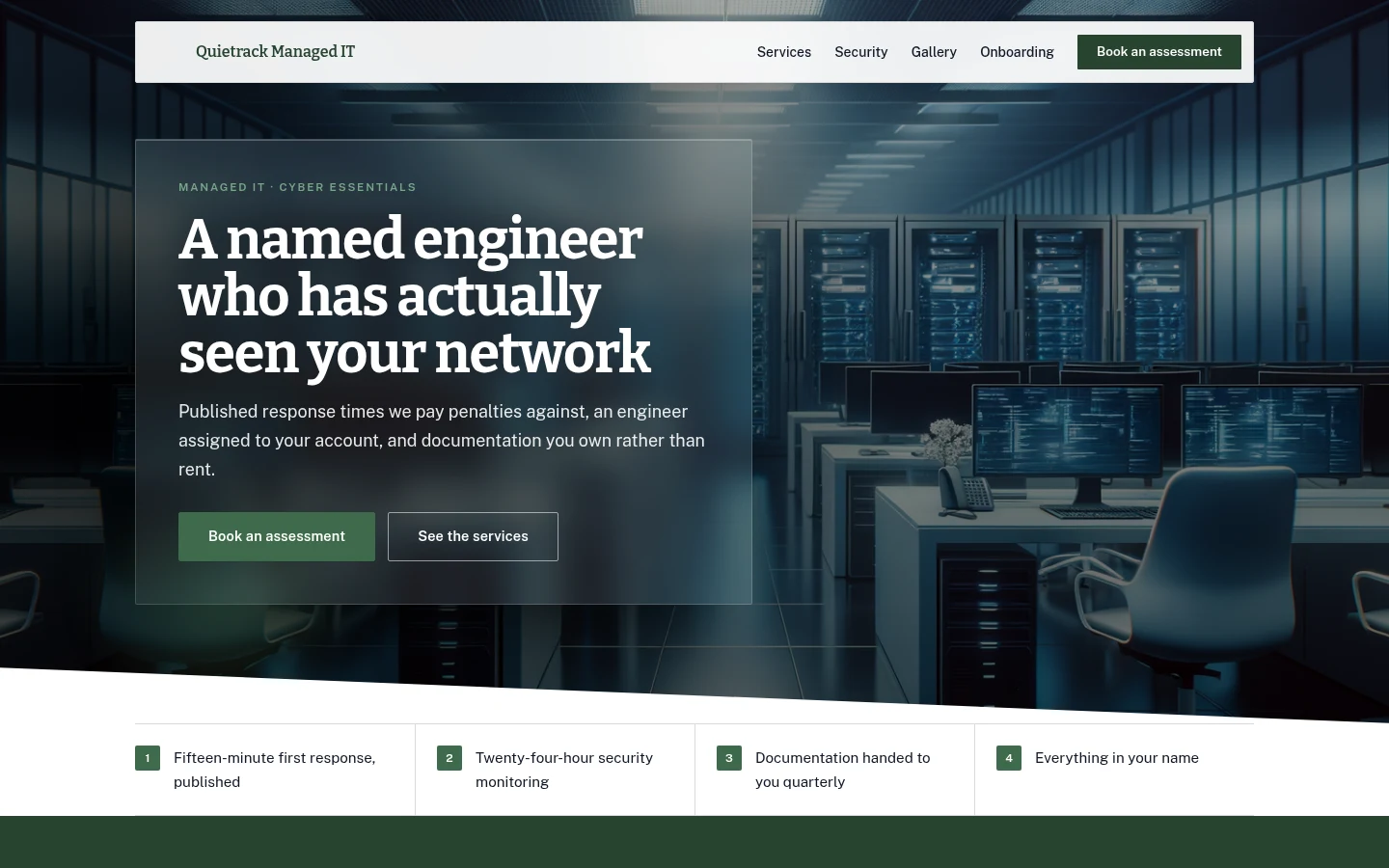Select 'Twenty-four-hour security monitoring' text

(564, 770)
